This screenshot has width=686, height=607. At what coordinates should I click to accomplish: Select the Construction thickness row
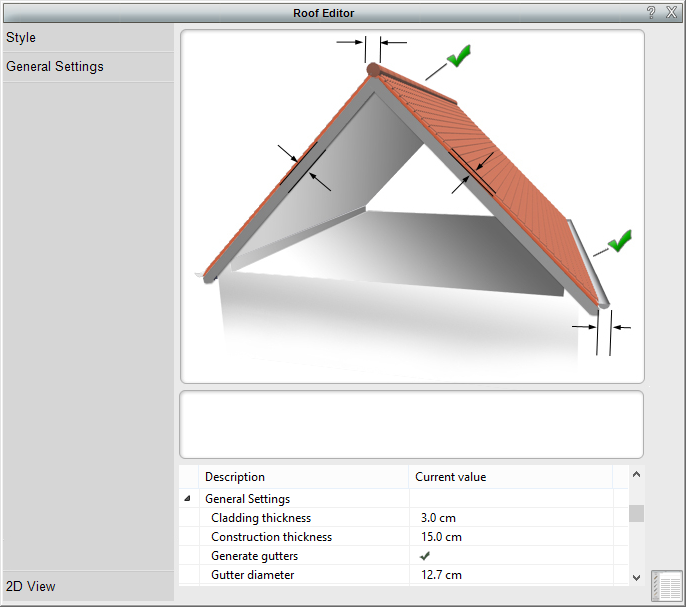click(403, 537)
